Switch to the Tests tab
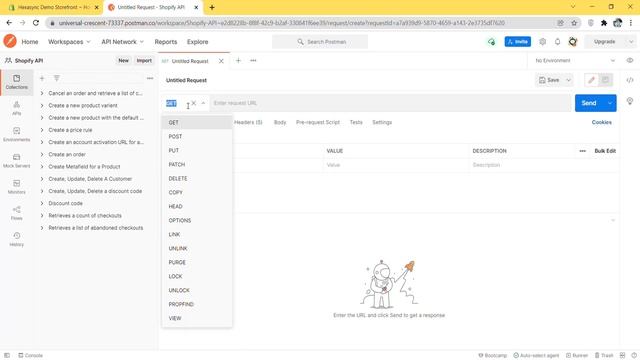The image size is (640, 360). pyautogui.click(x=356, y=122)
